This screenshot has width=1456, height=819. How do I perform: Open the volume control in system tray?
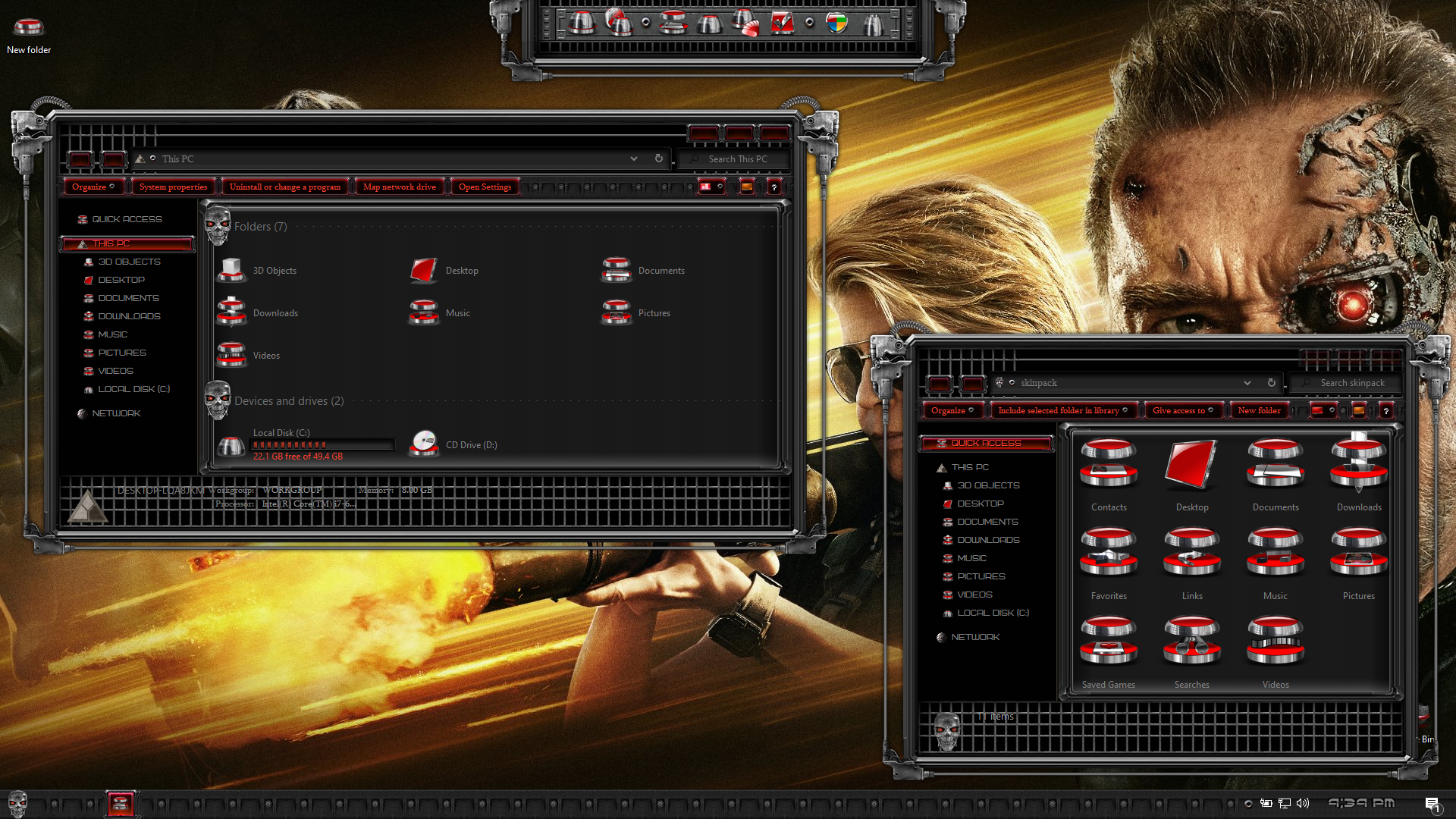click(1303, 803)
